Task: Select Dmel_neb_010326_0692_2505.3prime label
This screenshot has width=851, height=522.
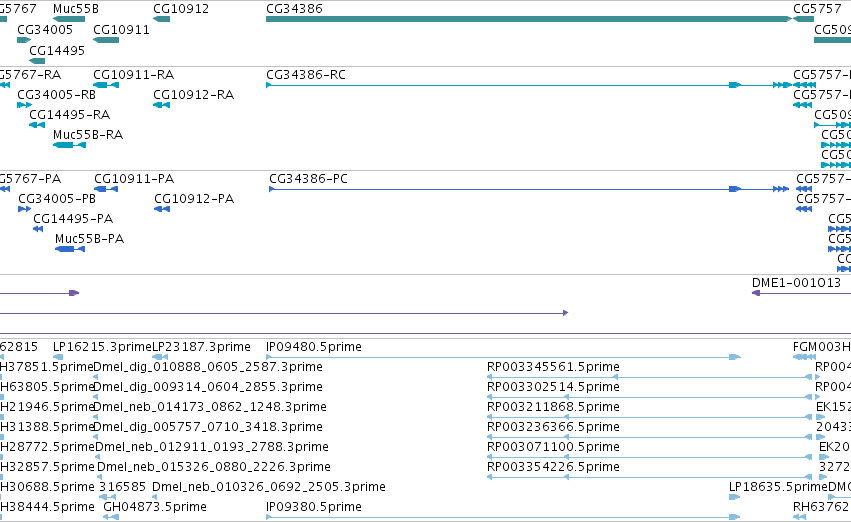Action: (x=269, y=487)
